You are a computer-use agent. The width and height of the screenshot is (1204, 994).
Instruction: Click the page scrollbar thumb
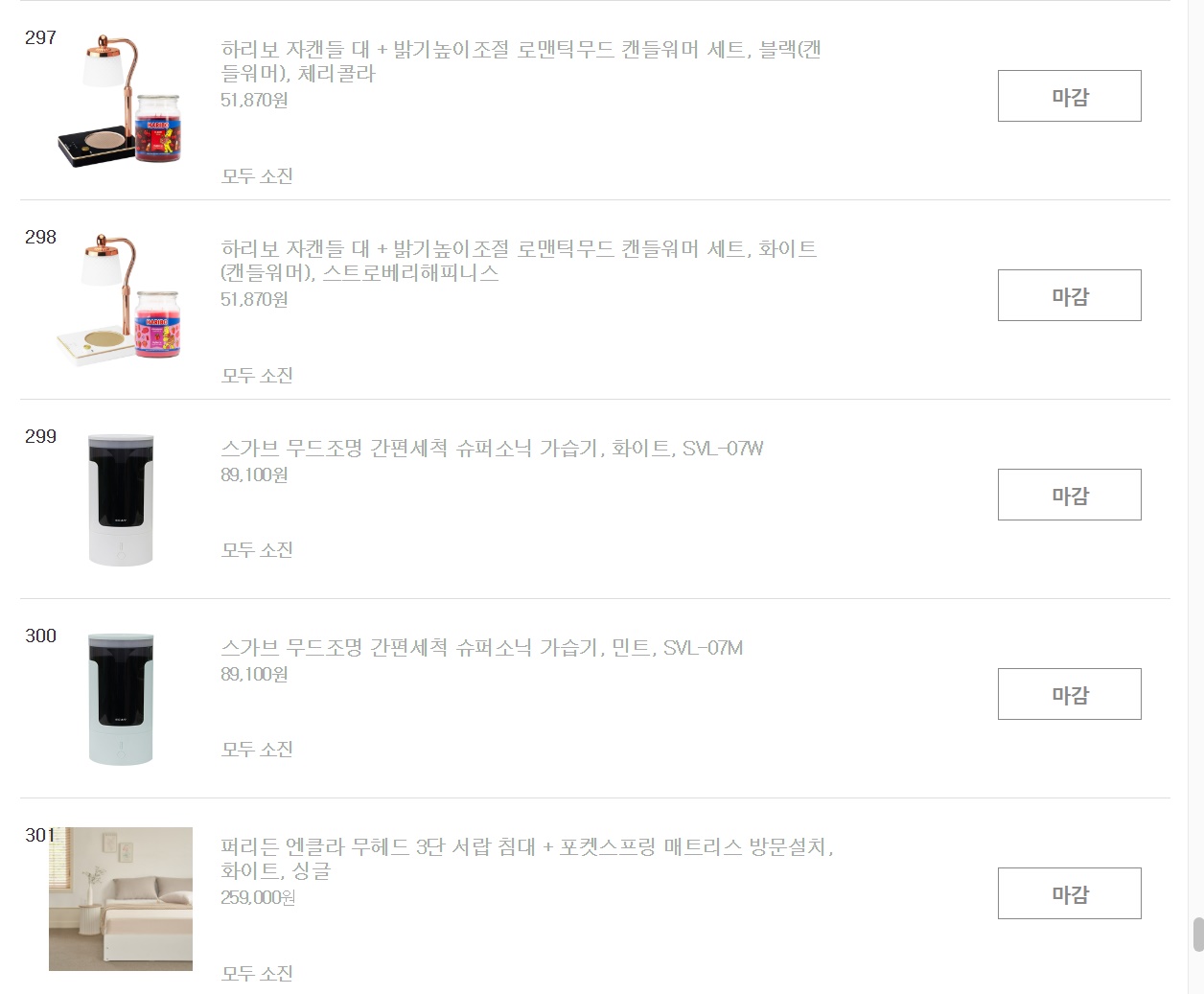point(1197,935)
